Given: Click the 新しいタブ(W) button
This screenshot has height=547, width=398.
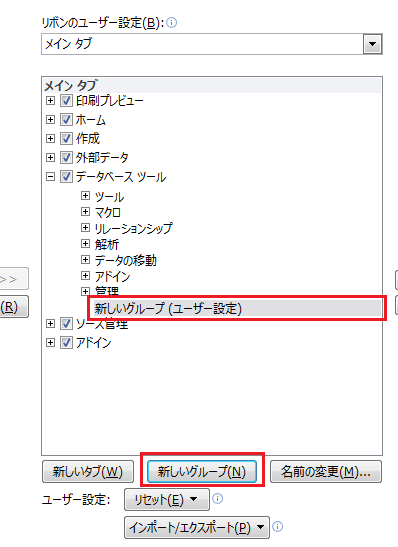Looking at the screenshot, I should pyautogui.click(x=88, y=472).
